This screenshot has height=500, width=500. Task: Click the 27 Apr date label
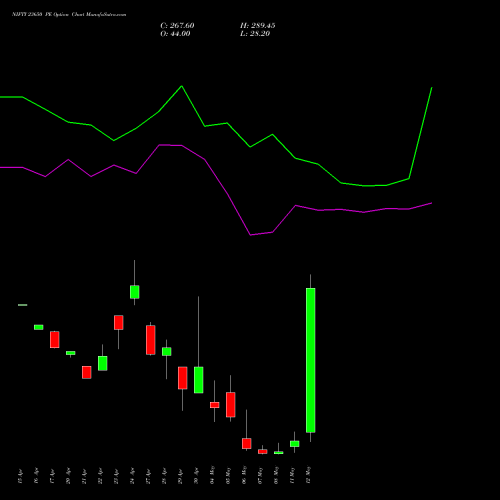point(149,476)
